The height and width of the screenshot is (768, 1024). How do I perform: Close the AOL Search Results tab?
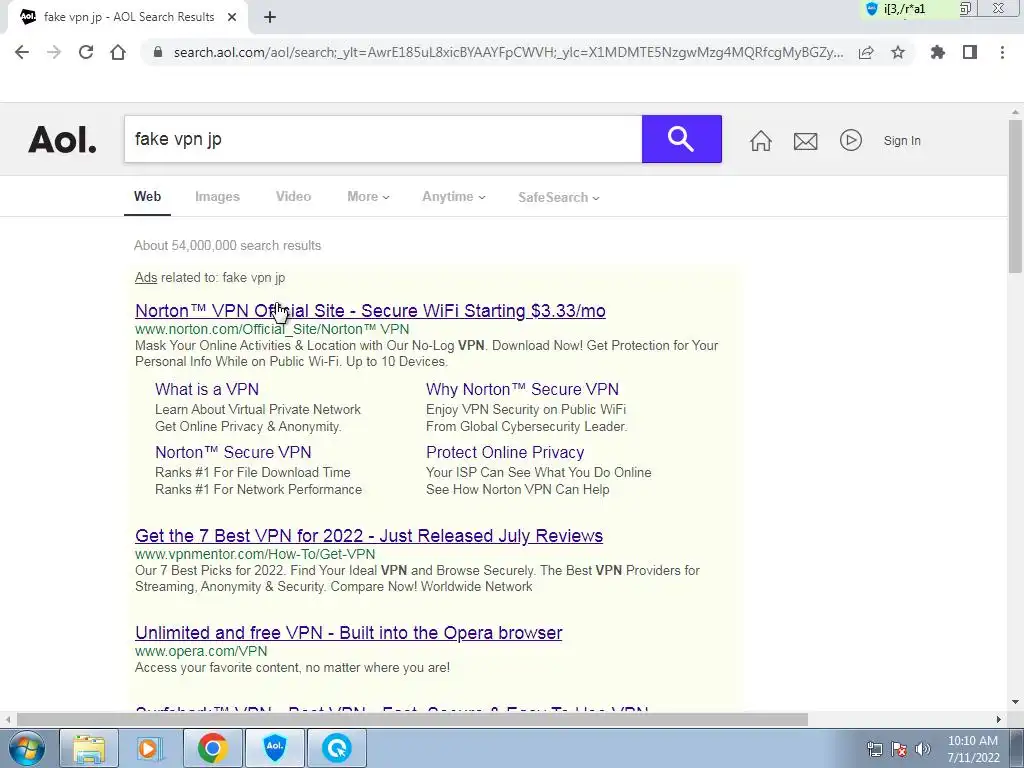232,17
